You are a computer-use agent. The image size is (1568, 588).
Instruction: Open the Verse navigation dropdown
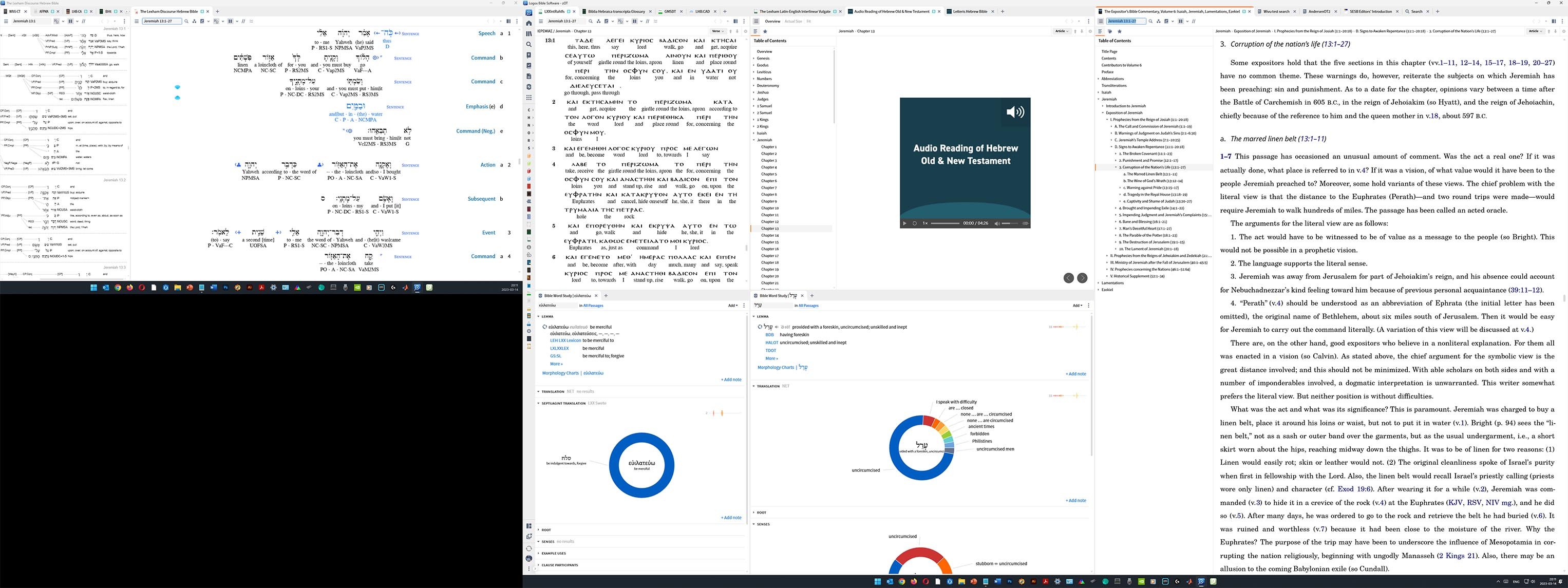(x=717, y=31)
